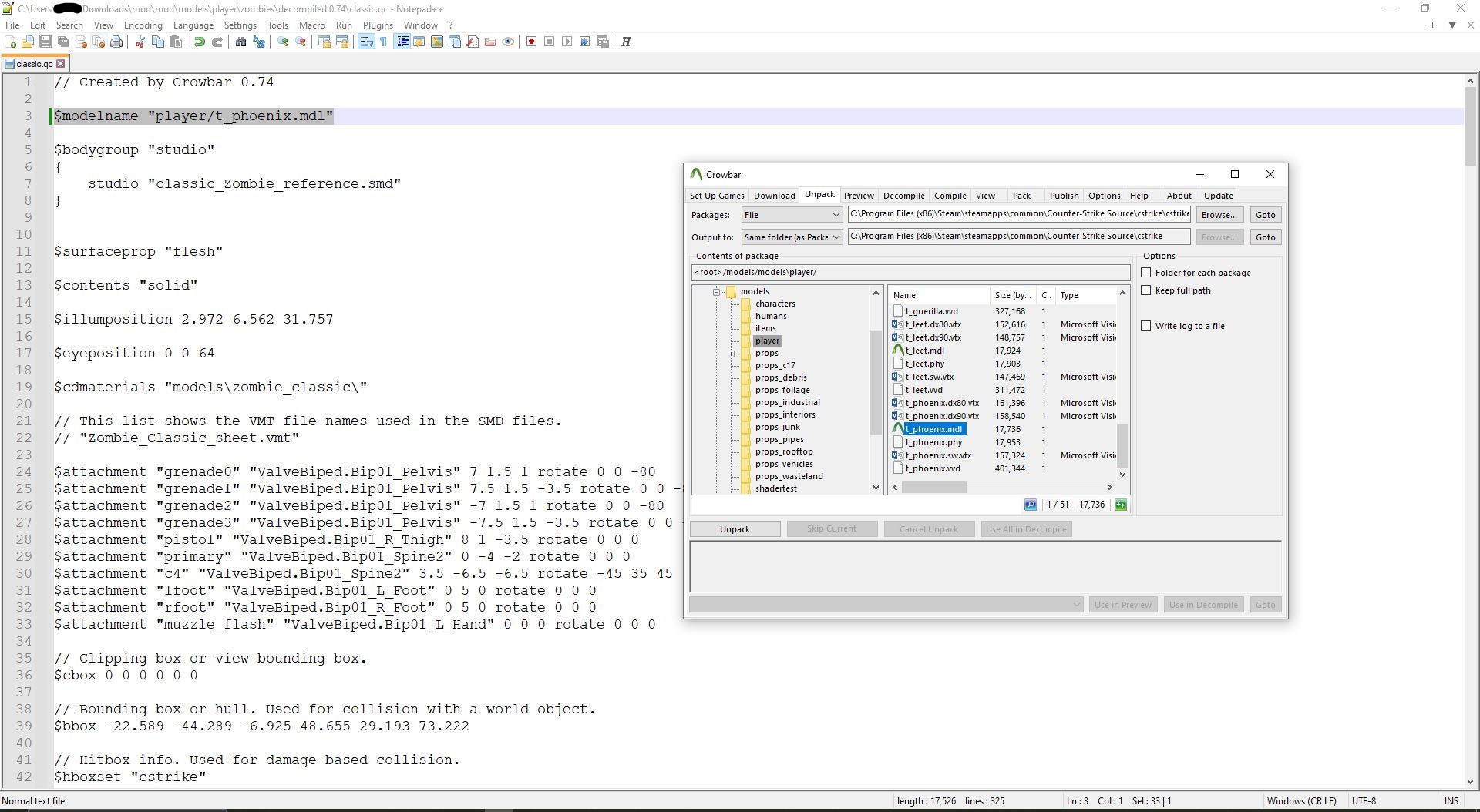Switch to the Set Up Games tab

pyautogui.click(x=717, y=196)
